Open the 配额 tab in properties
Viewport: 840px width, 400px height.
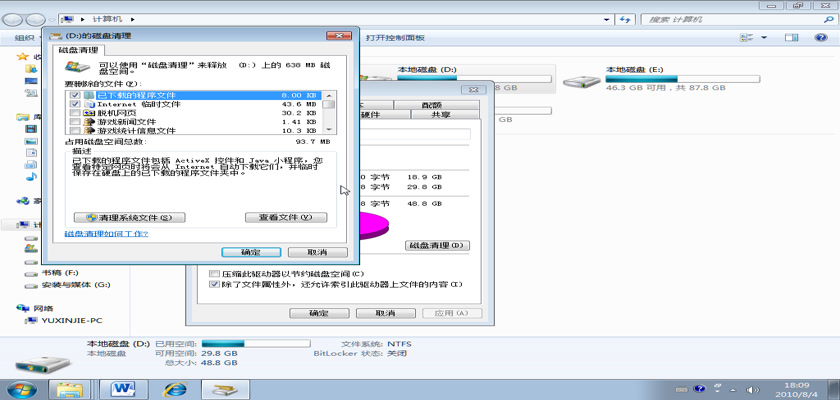point(432,104)
